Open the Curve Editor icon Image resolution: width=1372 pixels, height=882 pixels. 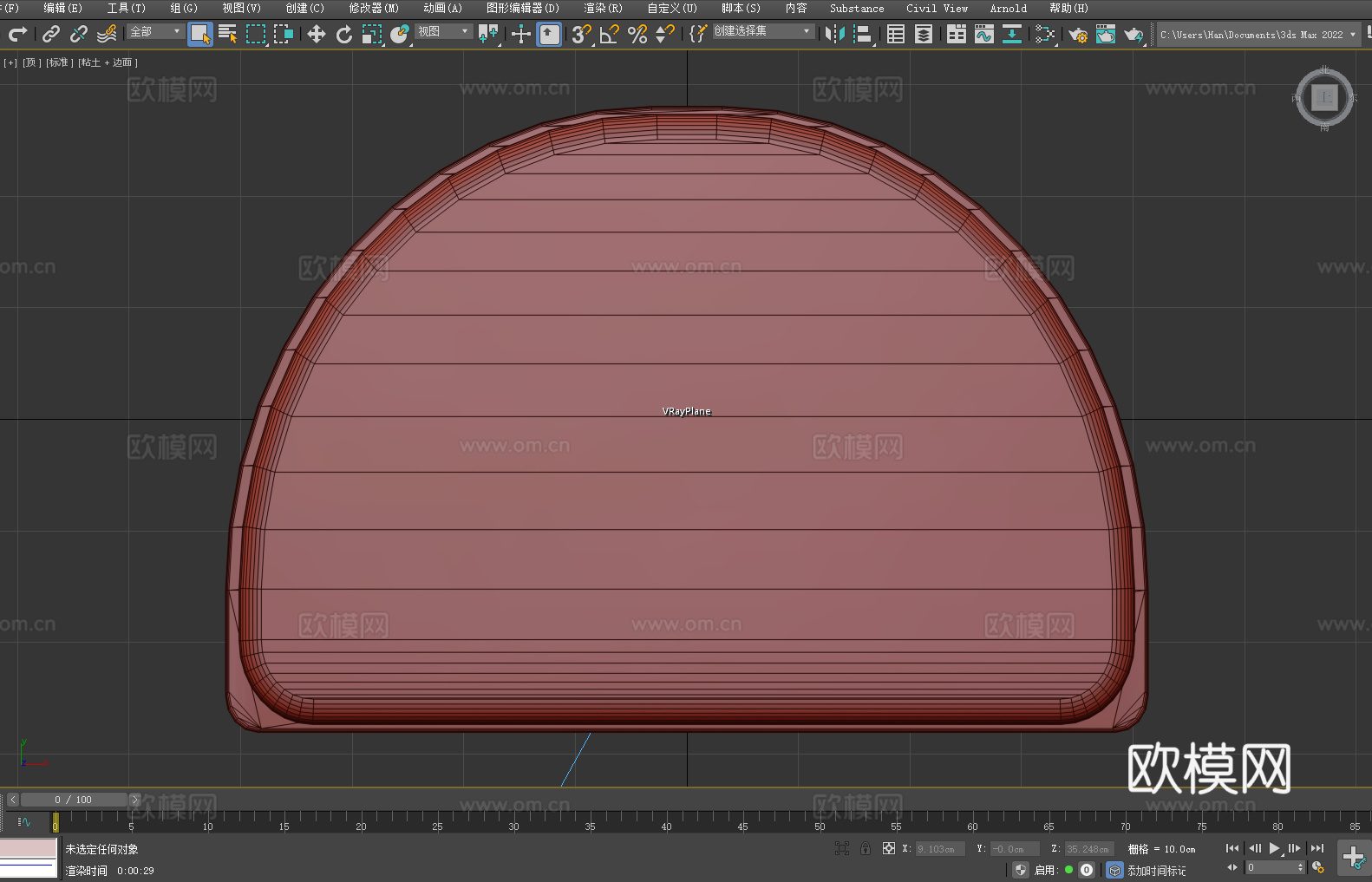(x=984, y=34)
